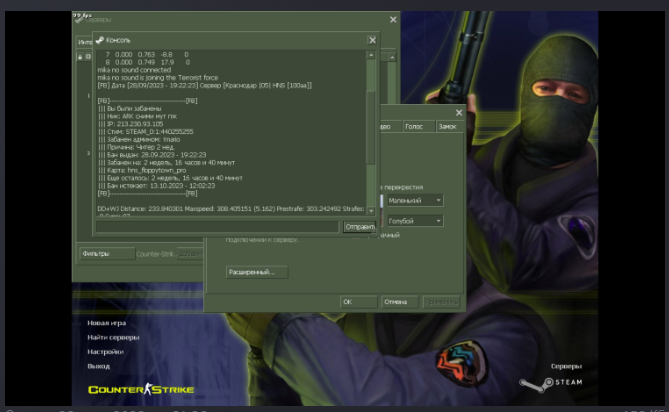Screen dimensions: 669x412
Task: Open the Замок tab
Action: click(449, 127)
